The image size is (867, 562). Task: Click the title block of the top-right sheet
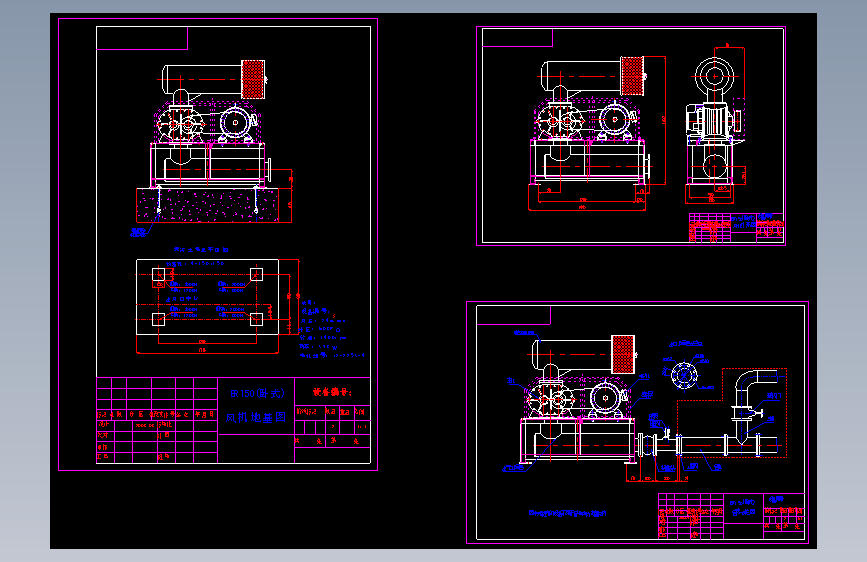(736, 227)
